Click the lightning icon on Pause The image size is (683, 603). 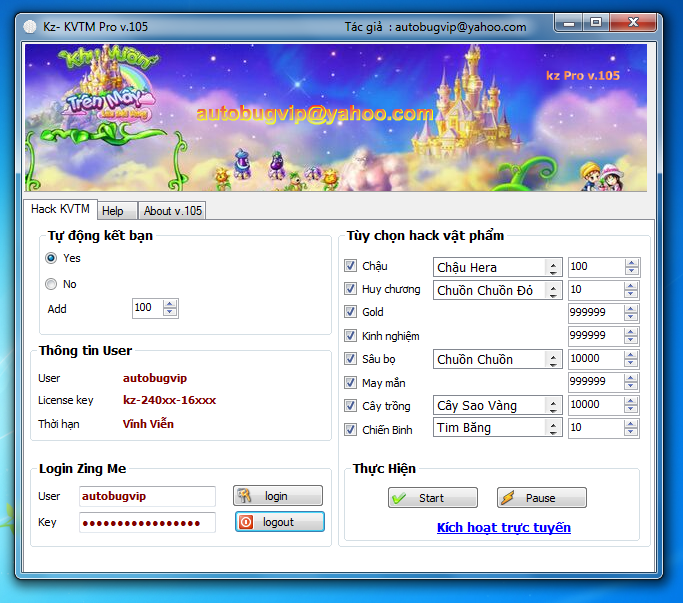507,498
